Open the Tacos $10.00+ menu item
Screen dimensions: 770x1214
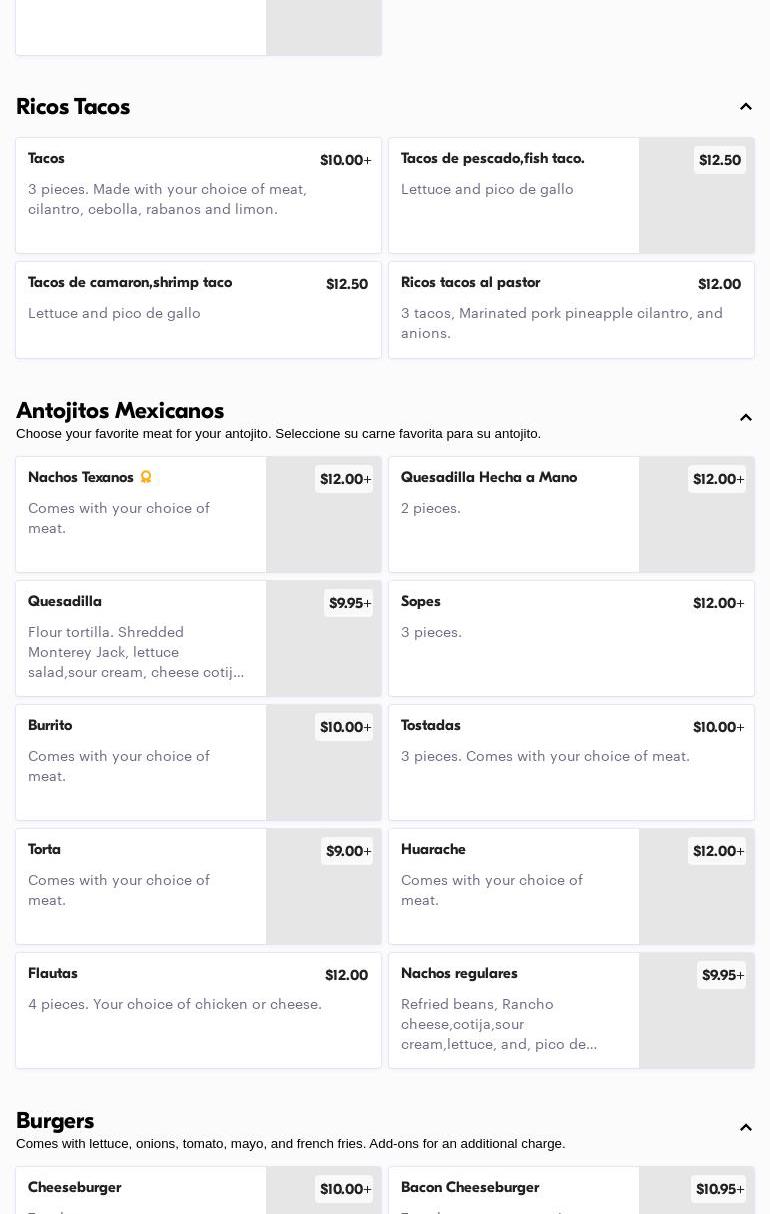(198, 195)
